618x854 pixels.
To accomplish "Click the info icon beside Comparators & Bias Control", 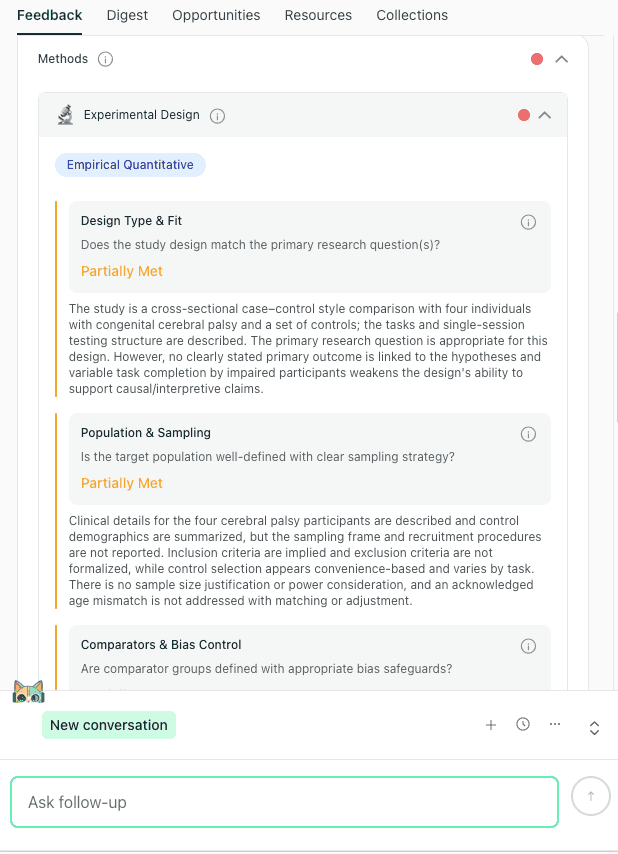I will click(x=528, y=646).
